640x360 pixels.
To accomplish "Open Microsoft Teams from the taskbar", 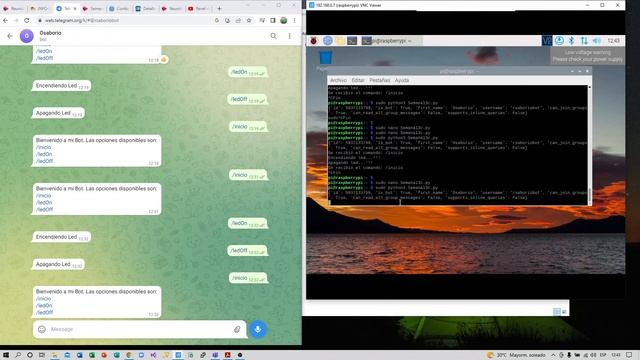I will click(215, 355).
